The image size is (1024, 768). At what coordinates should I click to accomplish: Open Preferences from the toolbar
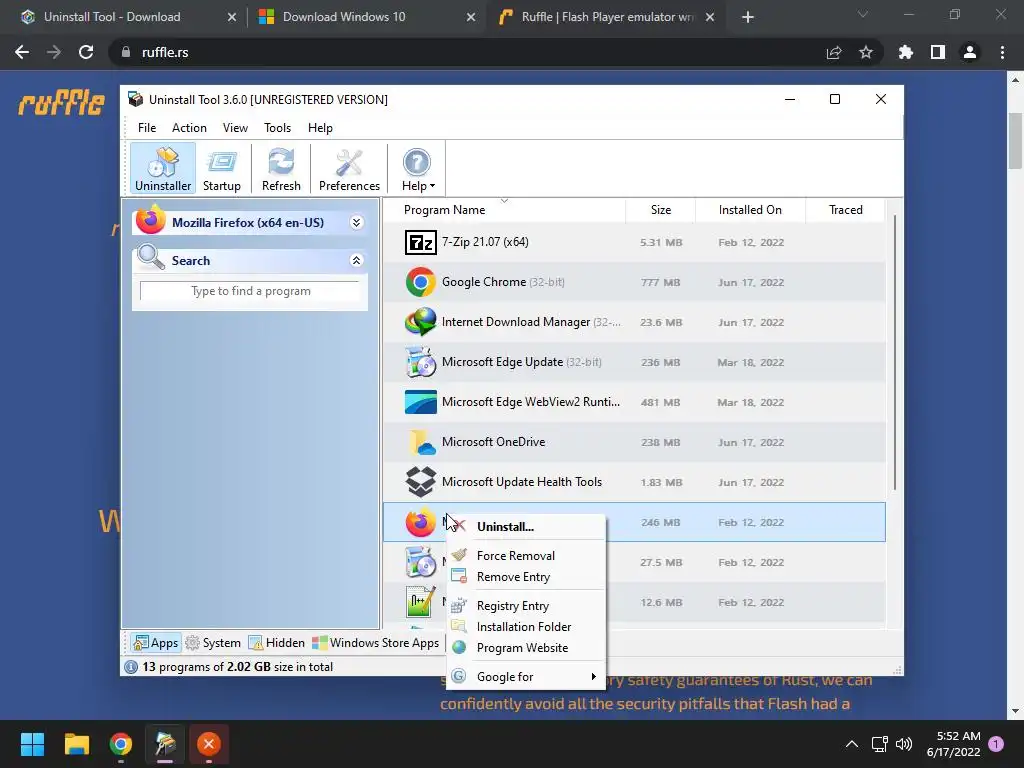coord(349,168)
